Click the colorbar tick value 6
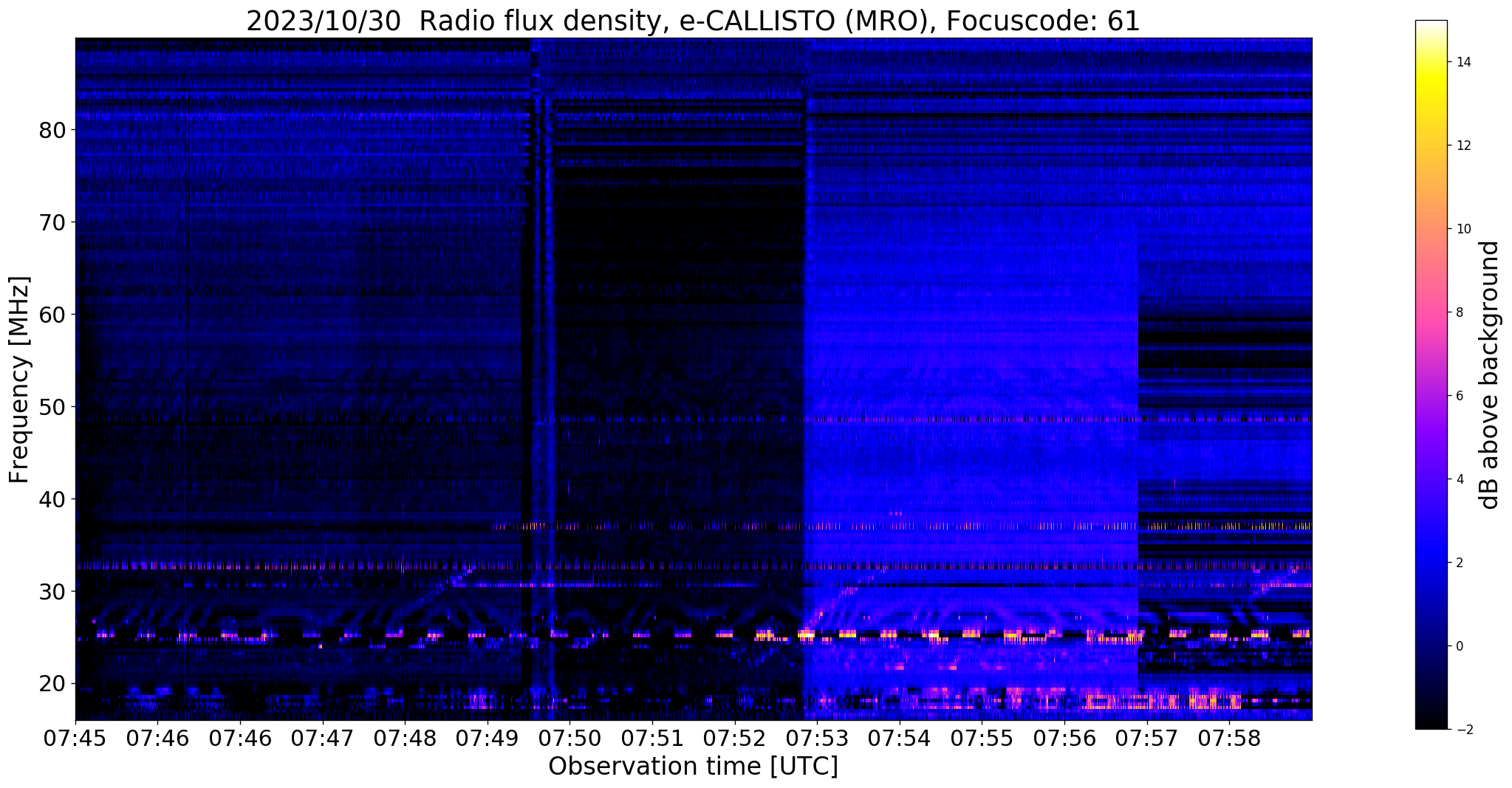The image size is (1512, 788). pyautogui.click(x=1460, y=396)
